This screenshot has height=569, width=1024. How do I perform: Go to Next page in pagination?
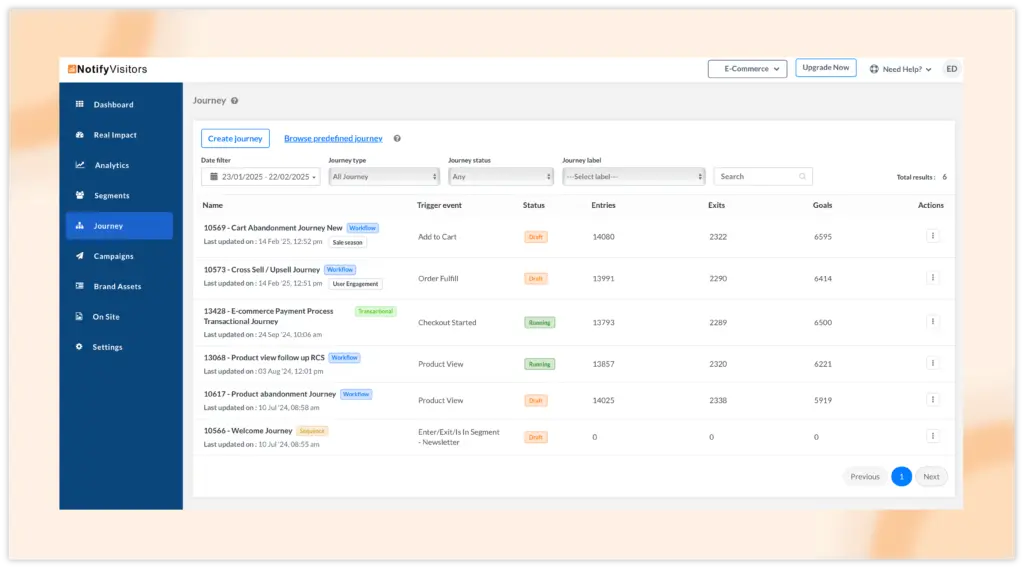pyautogui.click(x=931, y=476)
